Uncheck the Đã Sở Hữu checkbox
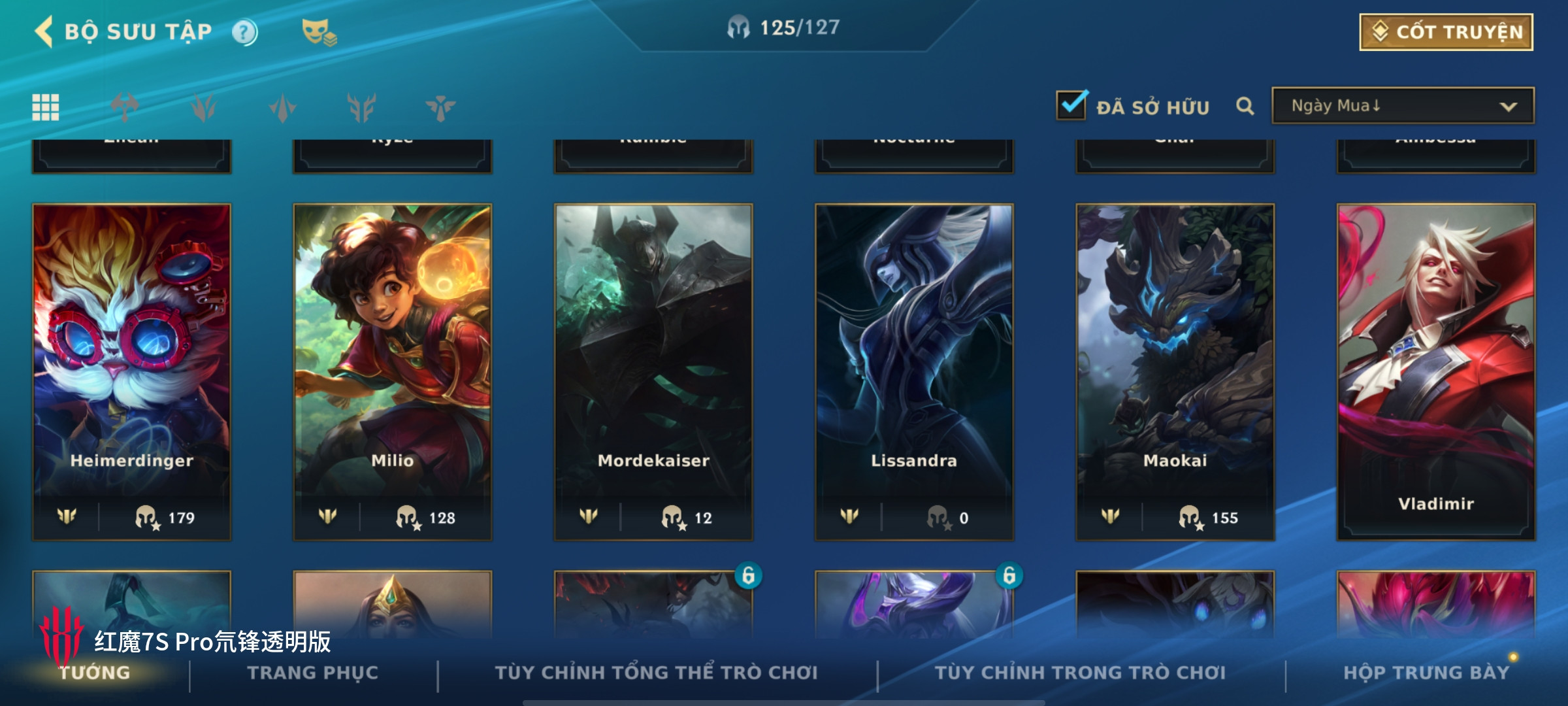 click(1072, 105)
